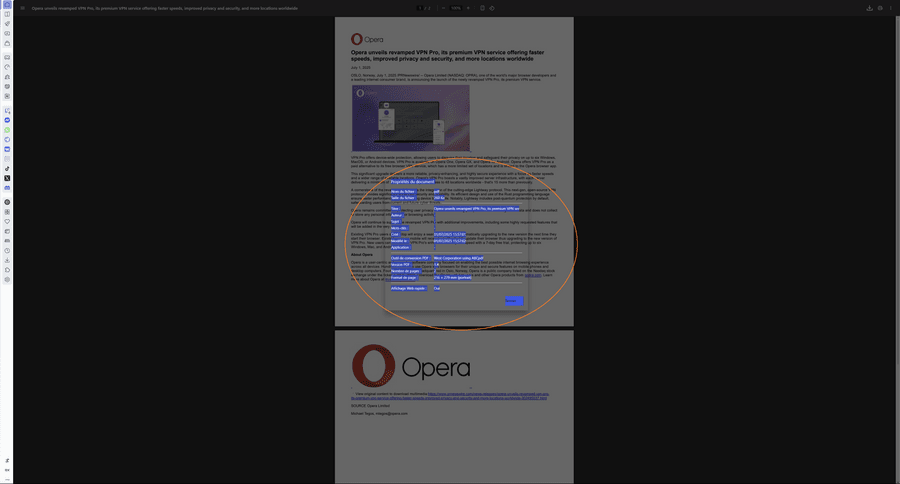This screenshot has width=900, height=484.
Task: Click the VPN Pro laptop image in the article
Action: pyautogui.click(x=411, y=118)
